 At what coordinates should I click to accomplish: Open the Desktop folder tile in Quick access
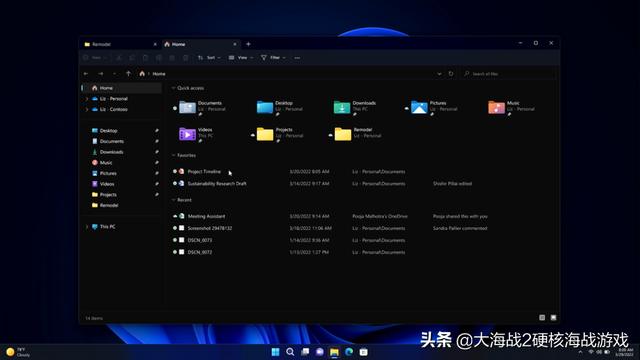[280, 107]
